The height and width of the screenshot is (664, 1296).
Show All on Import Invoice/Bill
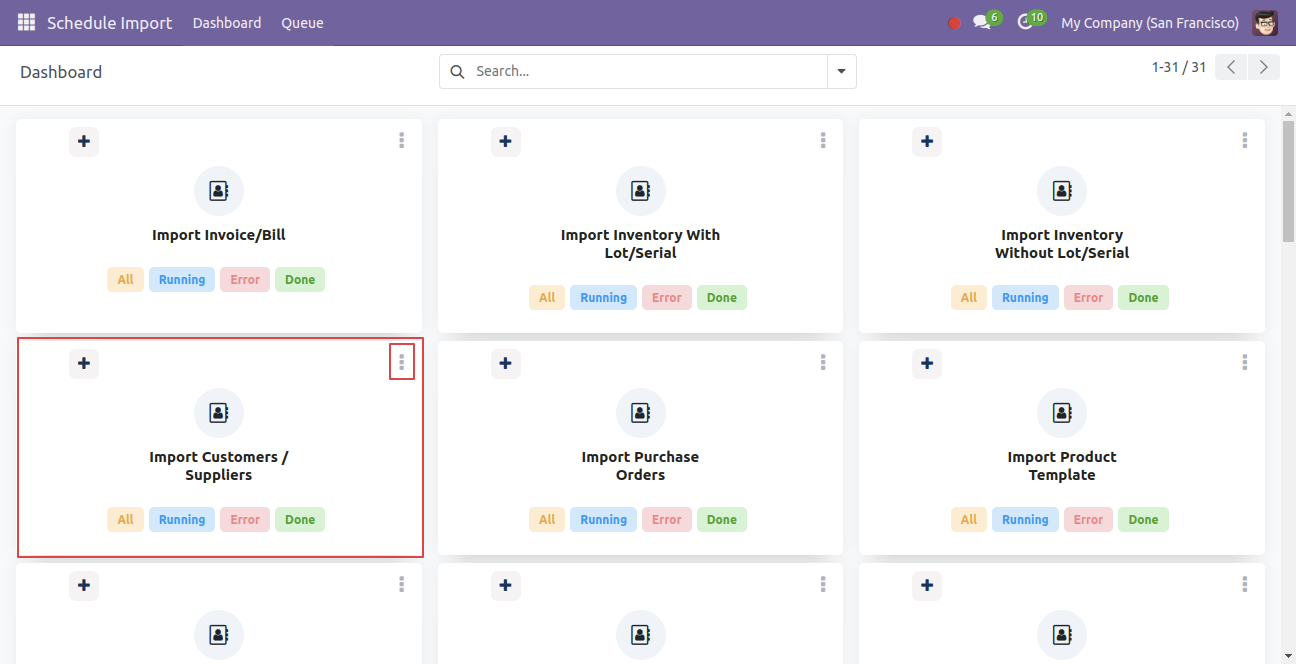125,280
